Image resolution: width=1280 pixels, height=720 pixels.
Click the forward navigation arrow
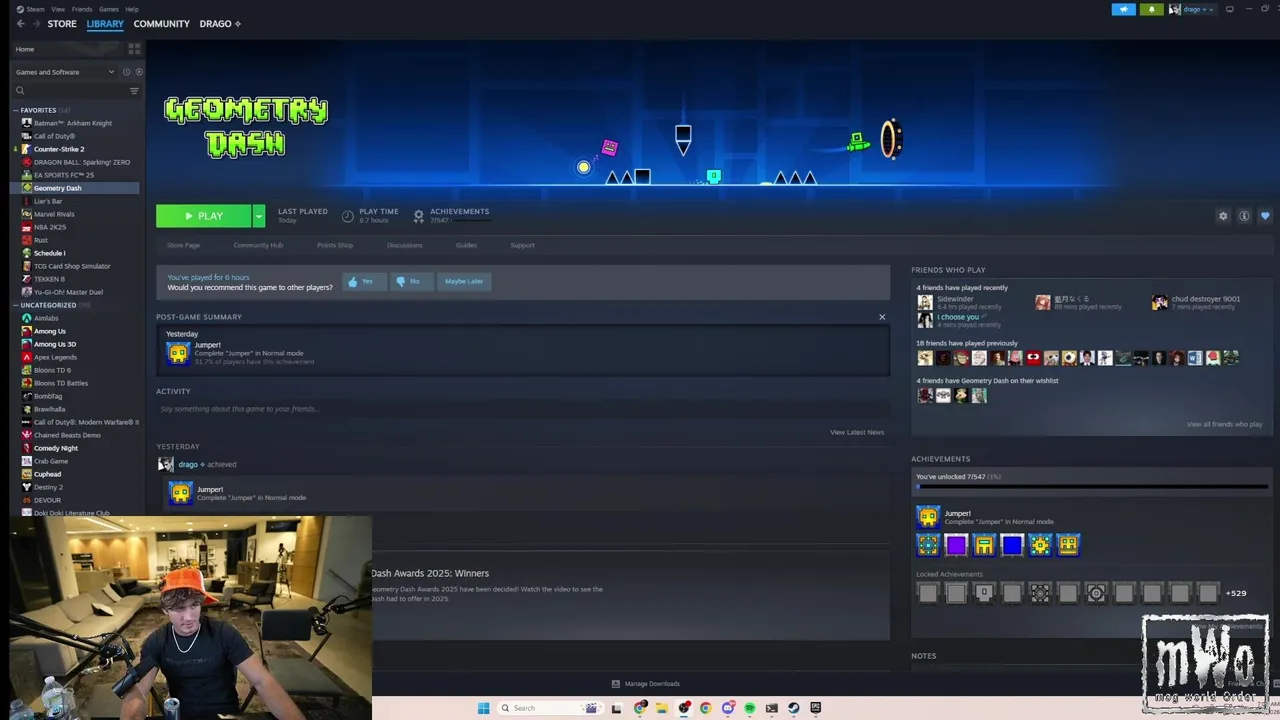point(36,24)
